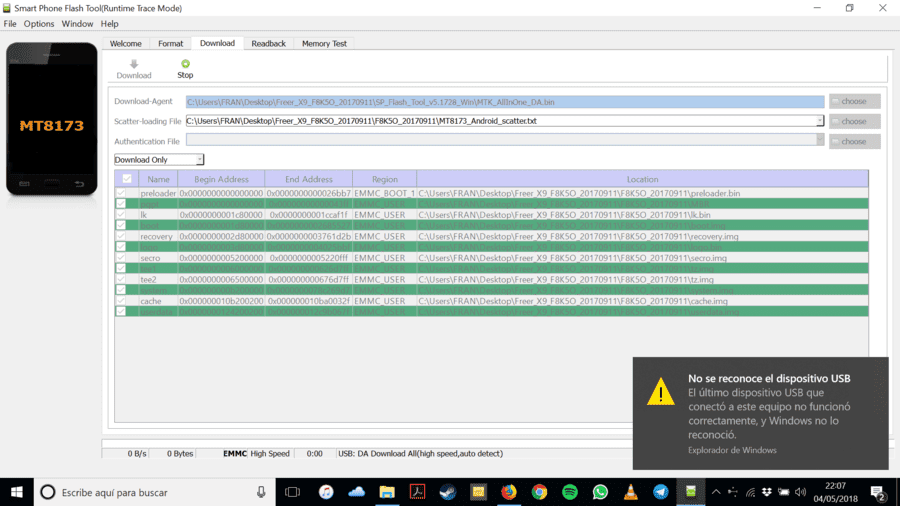Open the cloud app icon on taskbar
900x506 pixels.
pos(356,492)
